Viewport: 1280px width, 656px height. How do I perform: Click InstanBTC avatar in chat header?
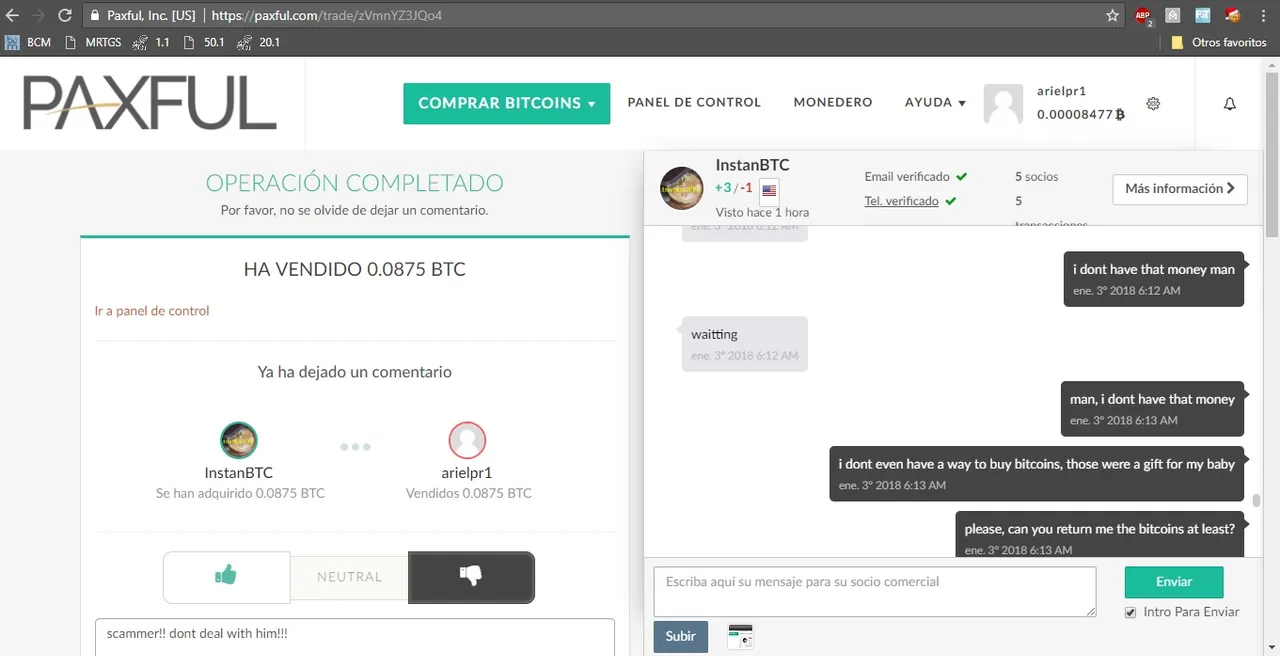pos(682,188)
